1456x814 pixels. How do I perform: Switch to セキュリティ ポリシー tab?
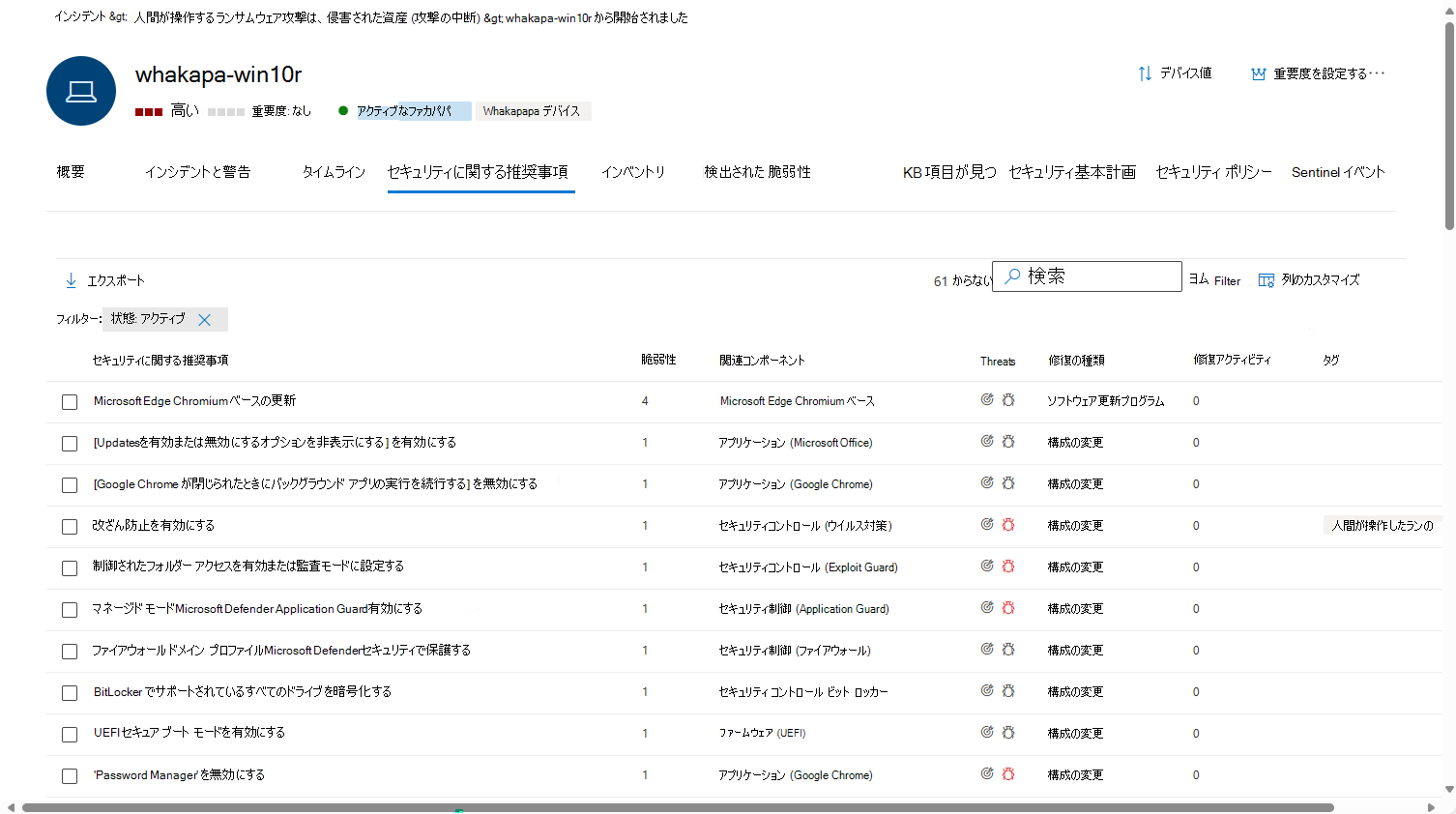click(1213, 172)
